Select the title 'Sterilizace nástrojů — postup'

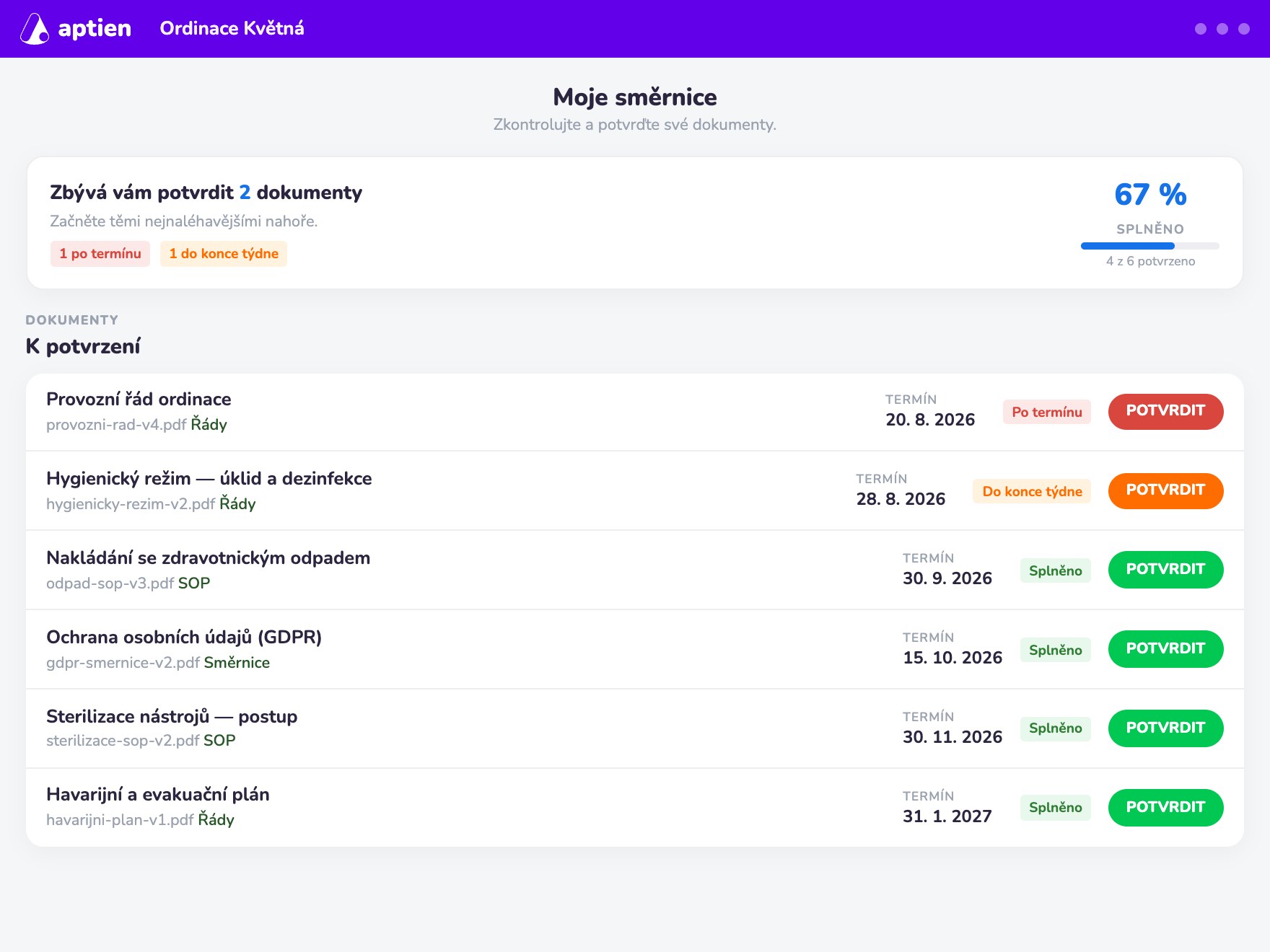point(172,717)
